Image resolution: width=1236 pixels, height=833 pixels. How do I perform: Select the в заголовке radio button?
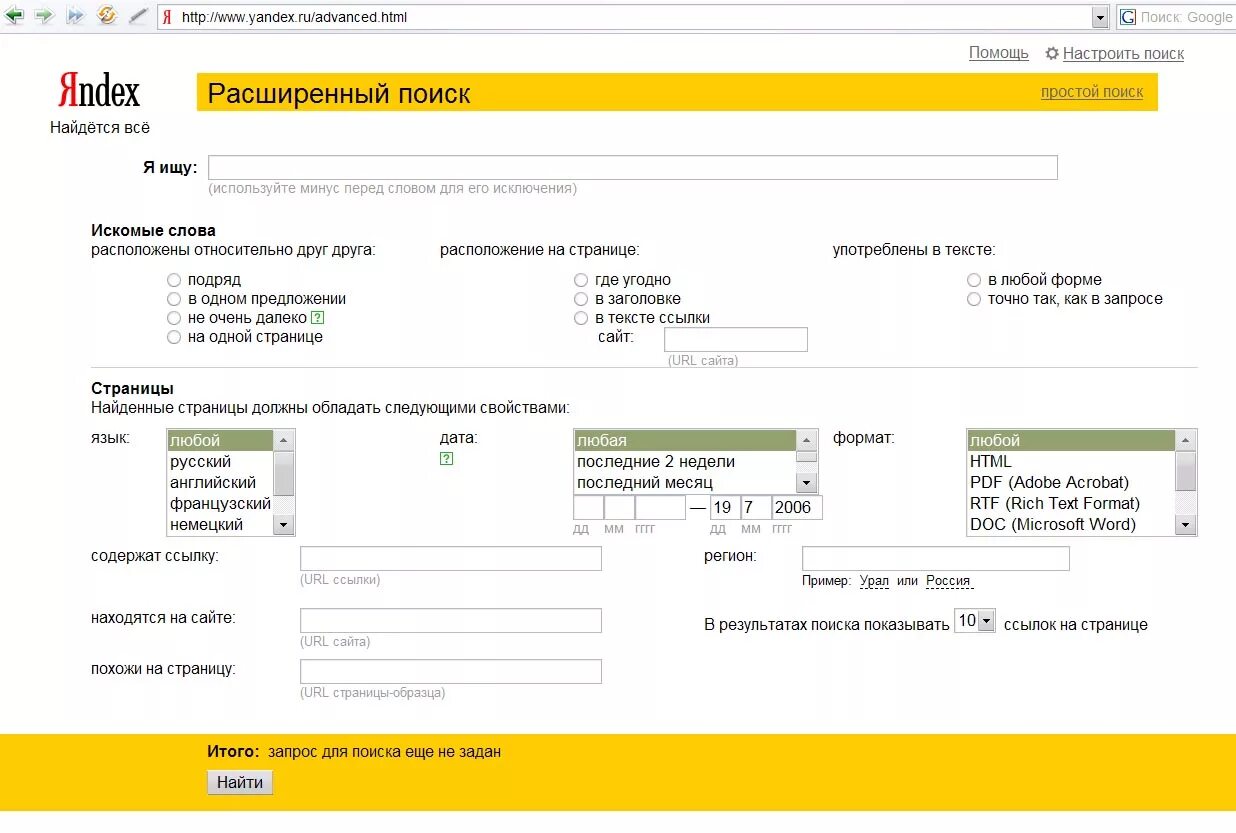(x=581, y=299)
